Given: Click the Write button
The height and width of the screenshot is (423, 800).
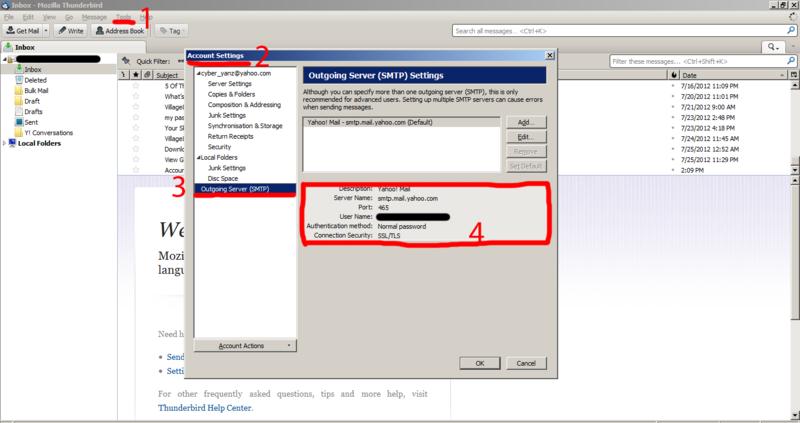Looking at the screenshot, I should [x=70, y=31].
